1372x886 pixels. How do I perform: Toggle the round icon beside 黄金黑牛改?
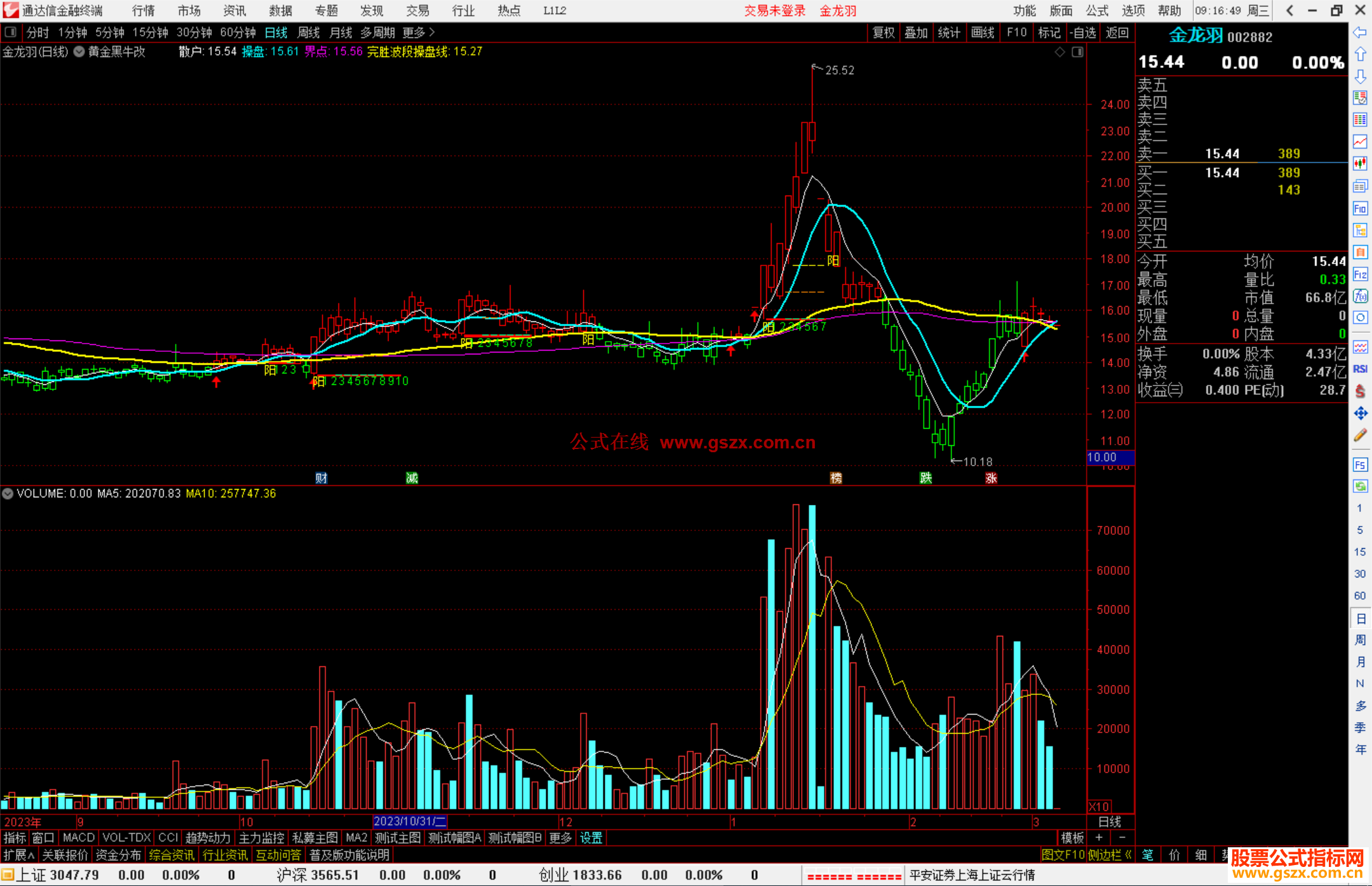[79, 51]
